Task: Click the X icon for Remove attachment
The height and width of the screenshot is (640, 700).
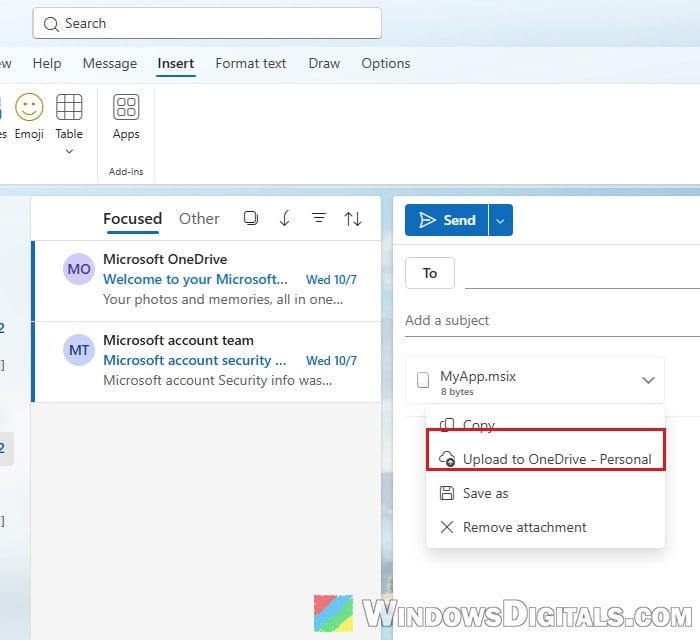Action: (447, 527)
